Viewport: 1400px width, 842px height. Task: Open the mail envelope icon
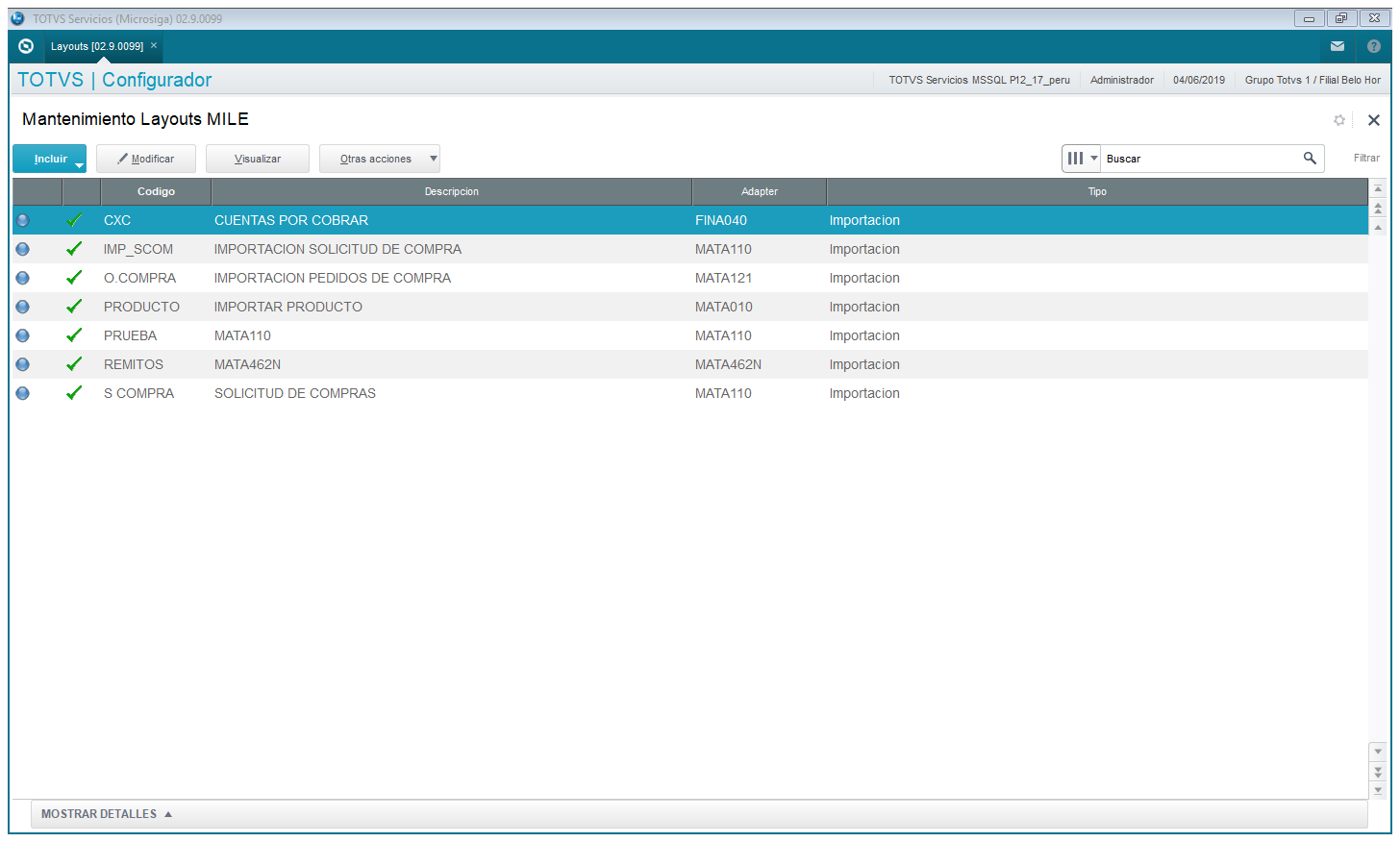1337,46
